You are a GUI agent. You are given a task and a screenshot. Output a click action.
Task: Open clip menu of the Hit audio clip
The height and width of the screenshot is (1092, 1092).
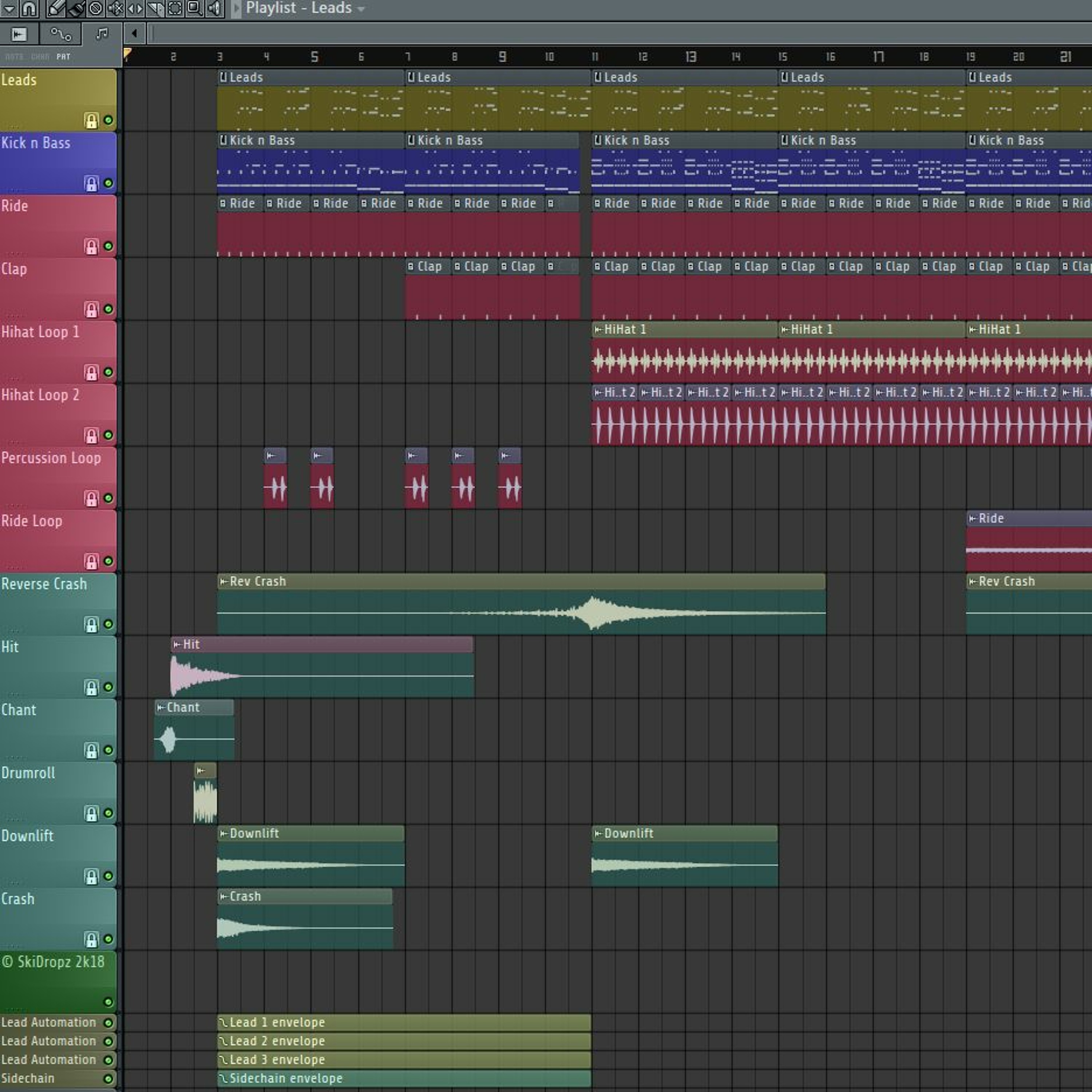click(x=178, y=644)
